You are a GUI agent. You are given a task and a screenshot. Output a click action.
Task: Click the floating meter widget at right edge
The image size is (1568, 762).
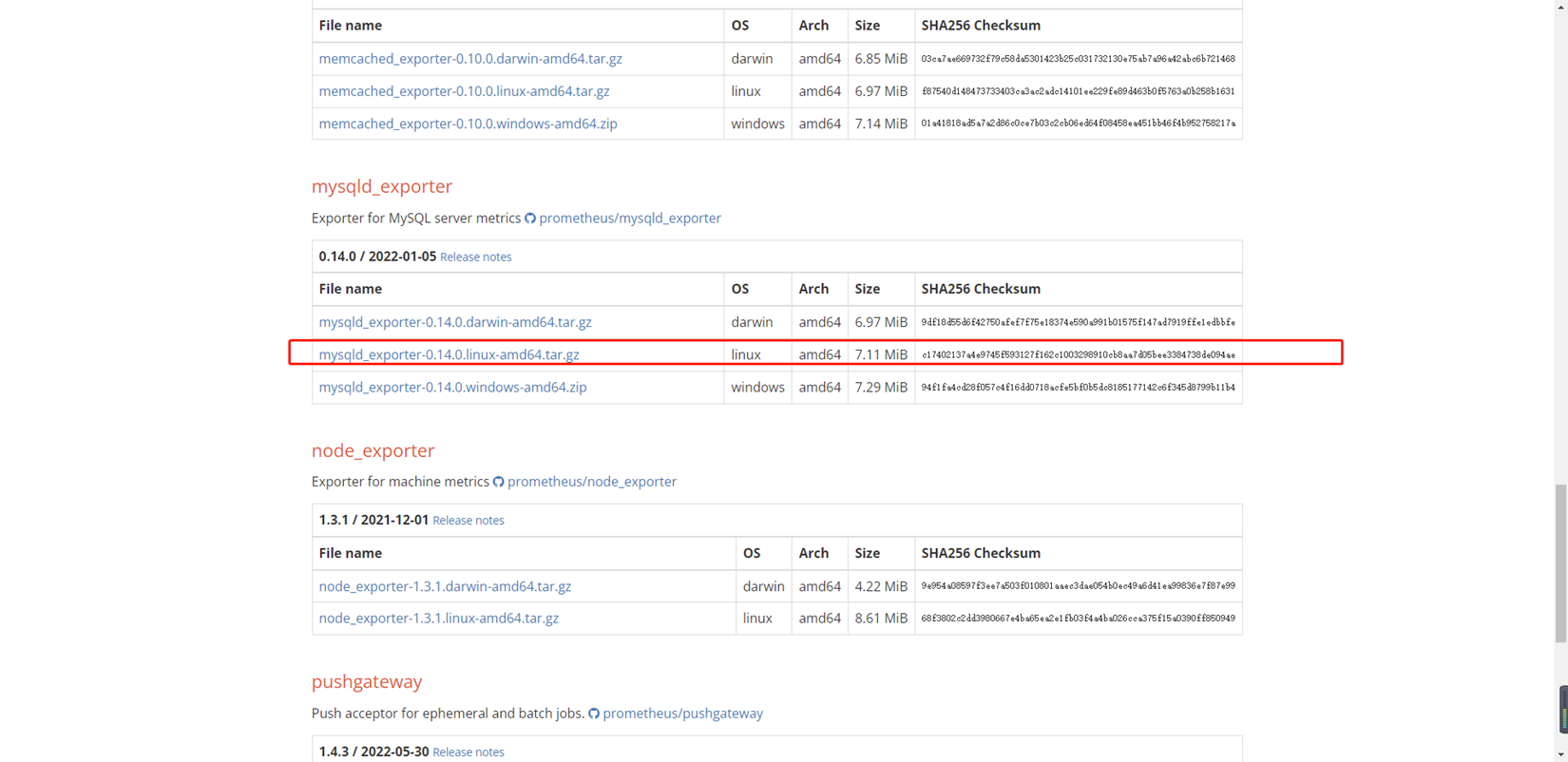1563,710
